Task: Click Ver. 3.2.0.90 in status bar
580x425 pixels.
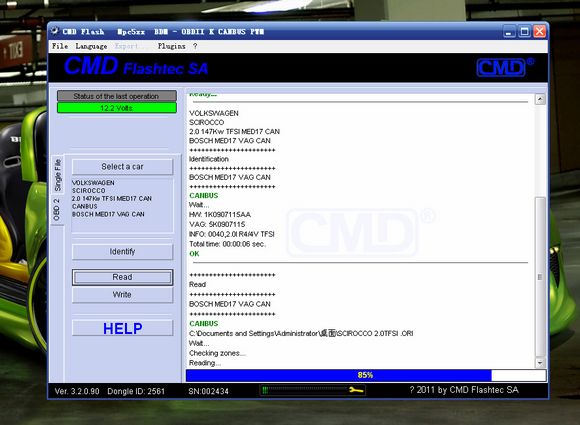Action: [x=77, y=391]
